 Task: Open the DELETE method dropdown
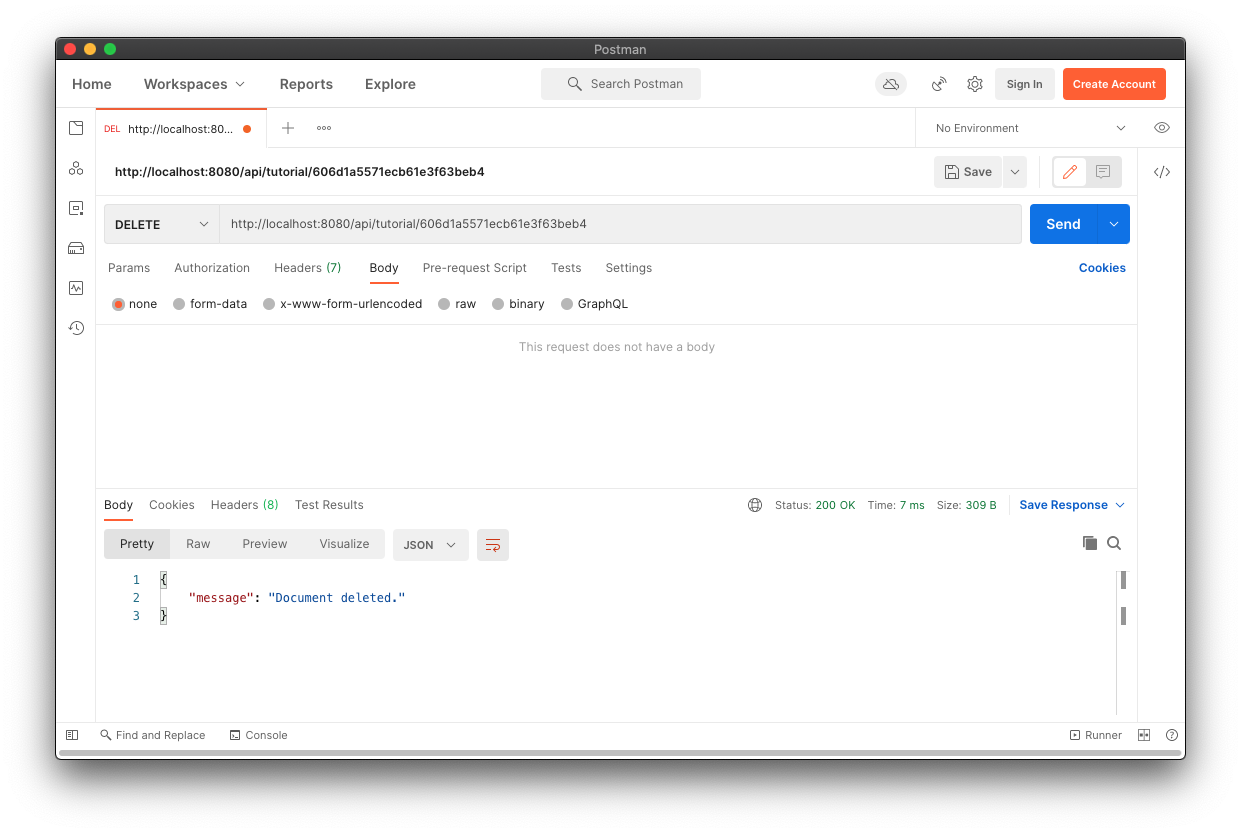(x=162, y=224)
